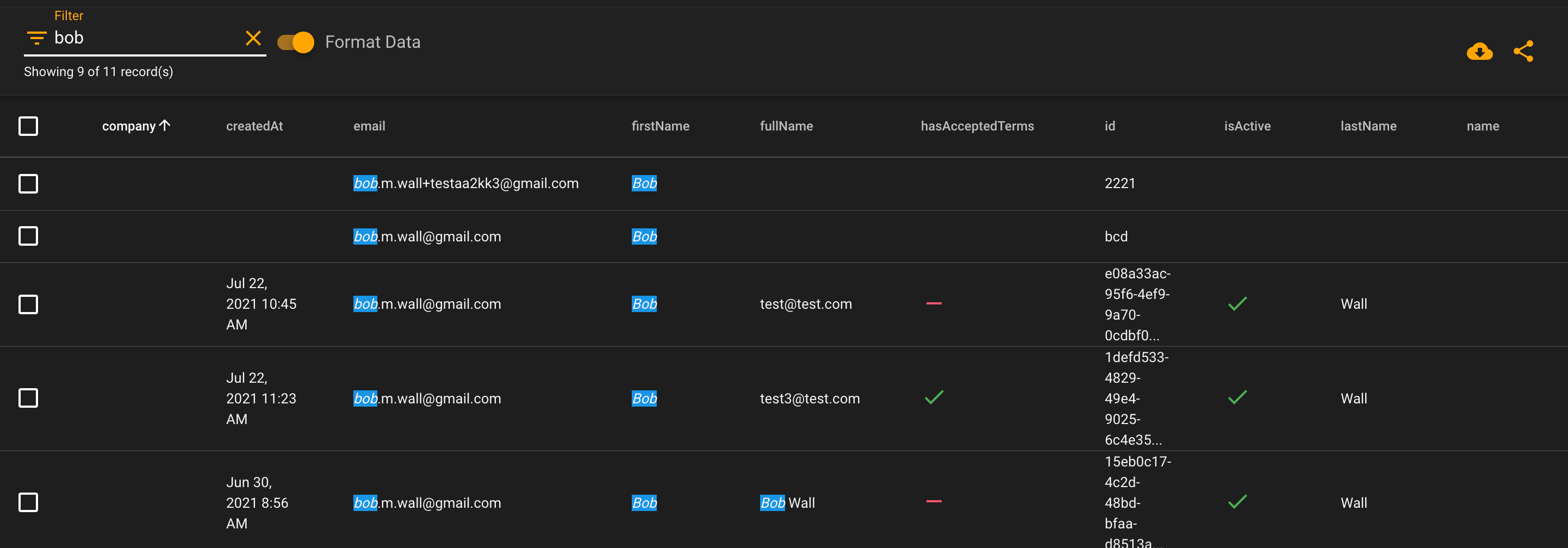Click id starting e08a33ac

1137,304
